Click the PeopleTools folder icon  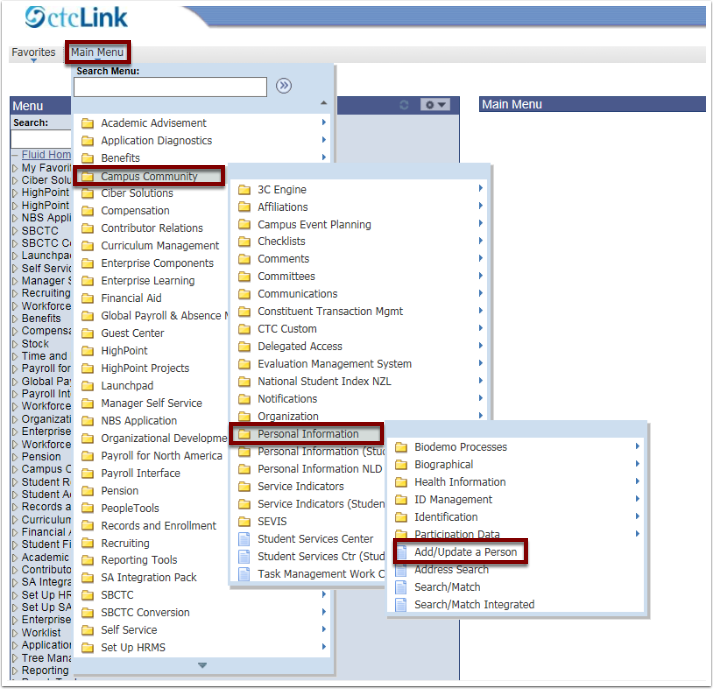click(87, 508)
